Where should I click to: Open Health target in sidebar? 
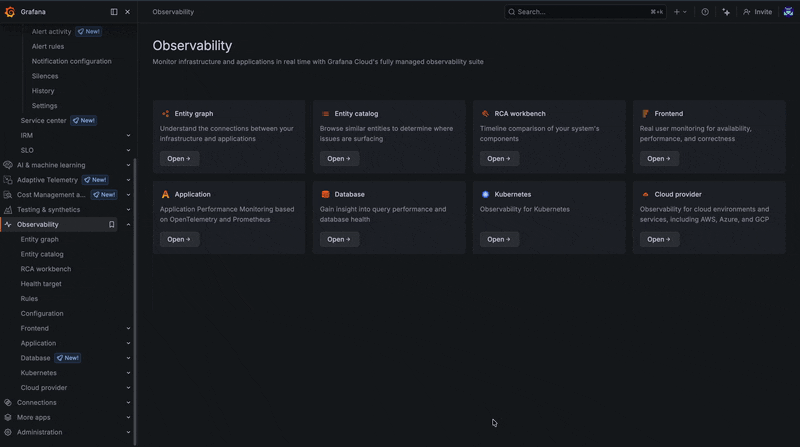pyautogui.click(x=41, y=284)
